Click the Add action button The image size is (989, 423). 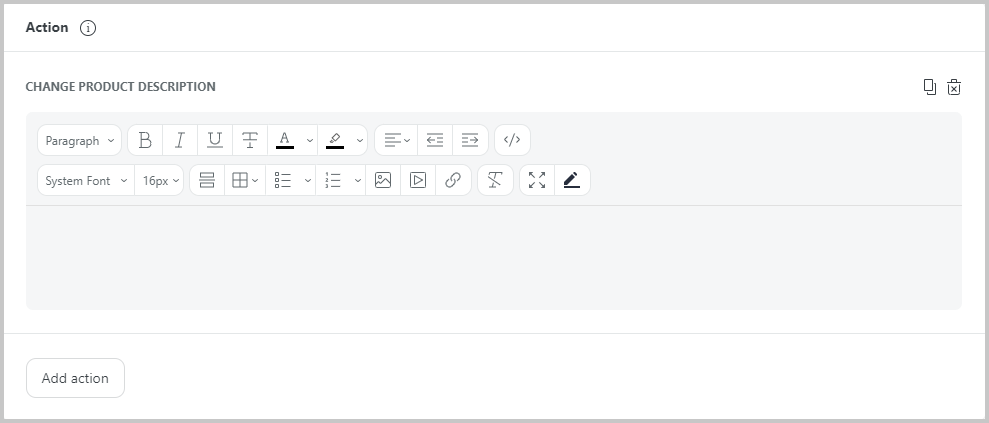click(x=75, y=378)
